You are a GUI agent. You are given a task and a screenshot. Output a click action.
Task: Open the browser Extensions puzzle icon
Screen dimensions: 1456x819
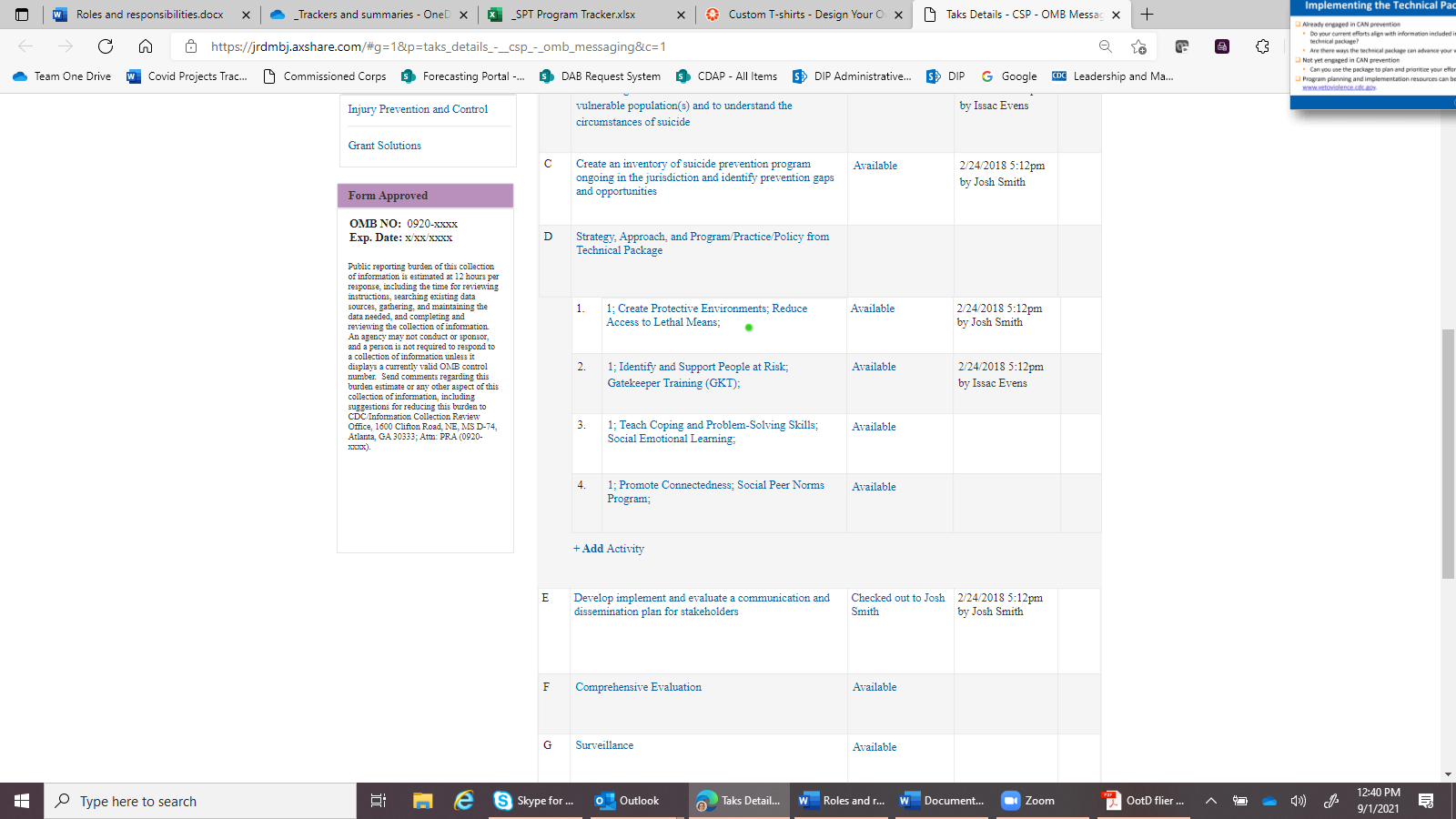coord(1262,46)
